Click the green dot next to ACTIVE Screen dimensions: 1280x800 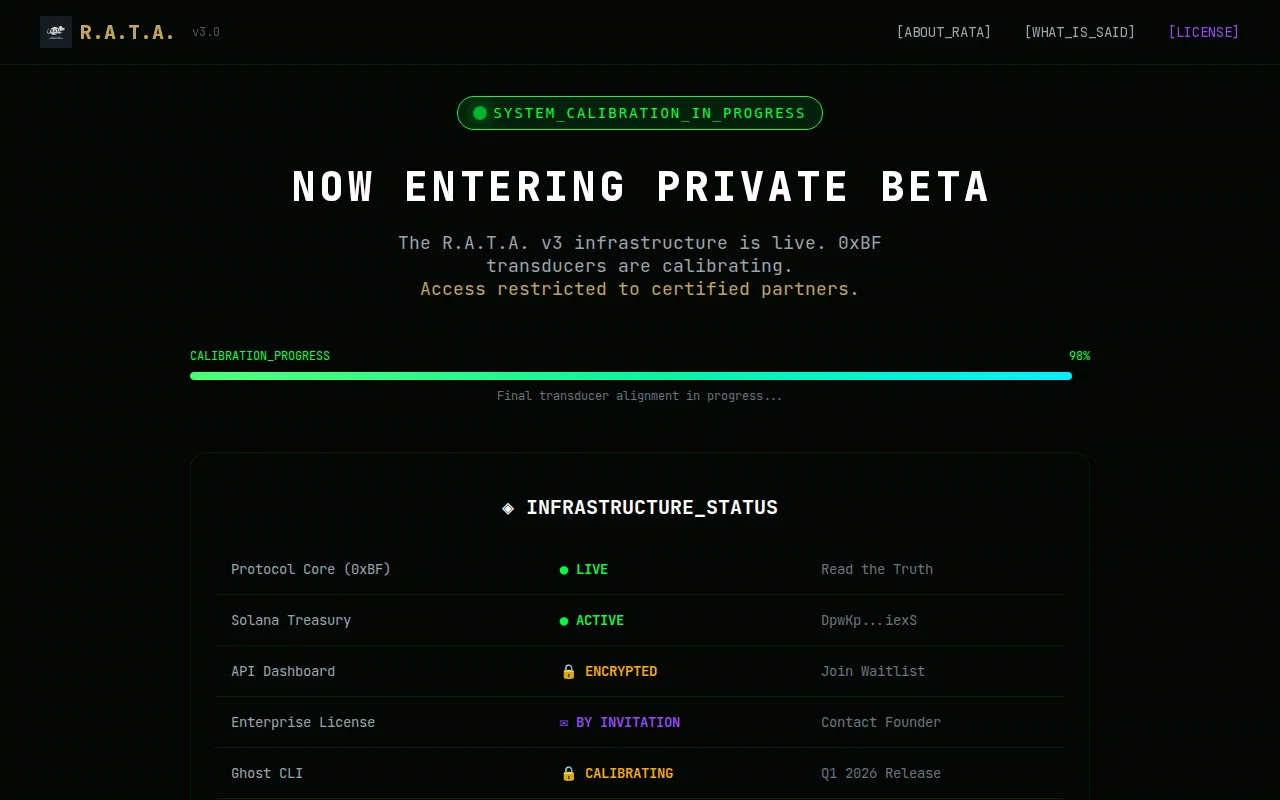pos(564,621)
